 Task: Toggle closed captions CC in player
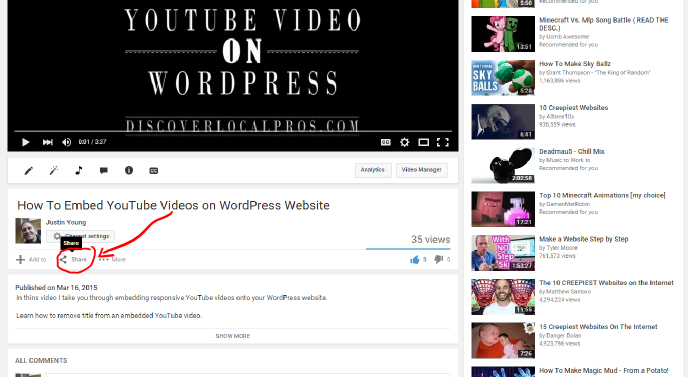[x=386, y=142]
